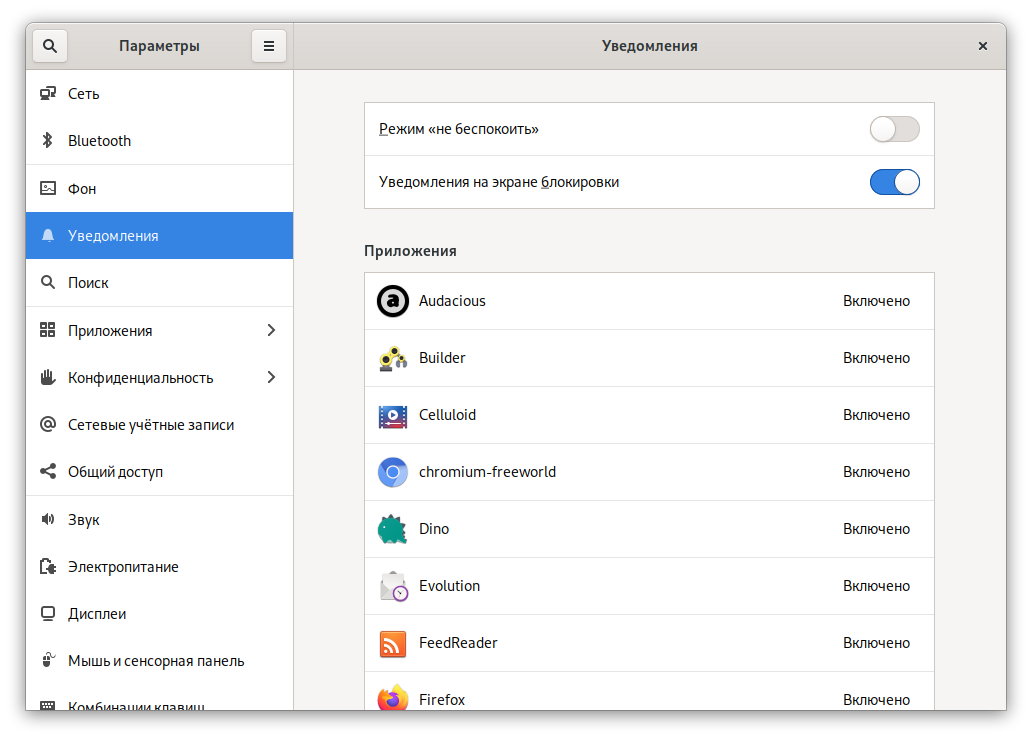Click the Режим «не беспокоить» label
Viewport: 1032px width, 739px height.
(459, 129)
